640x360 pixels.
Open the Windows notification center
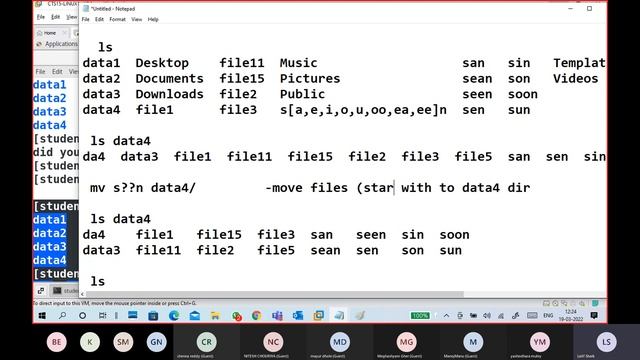(594, 316)
